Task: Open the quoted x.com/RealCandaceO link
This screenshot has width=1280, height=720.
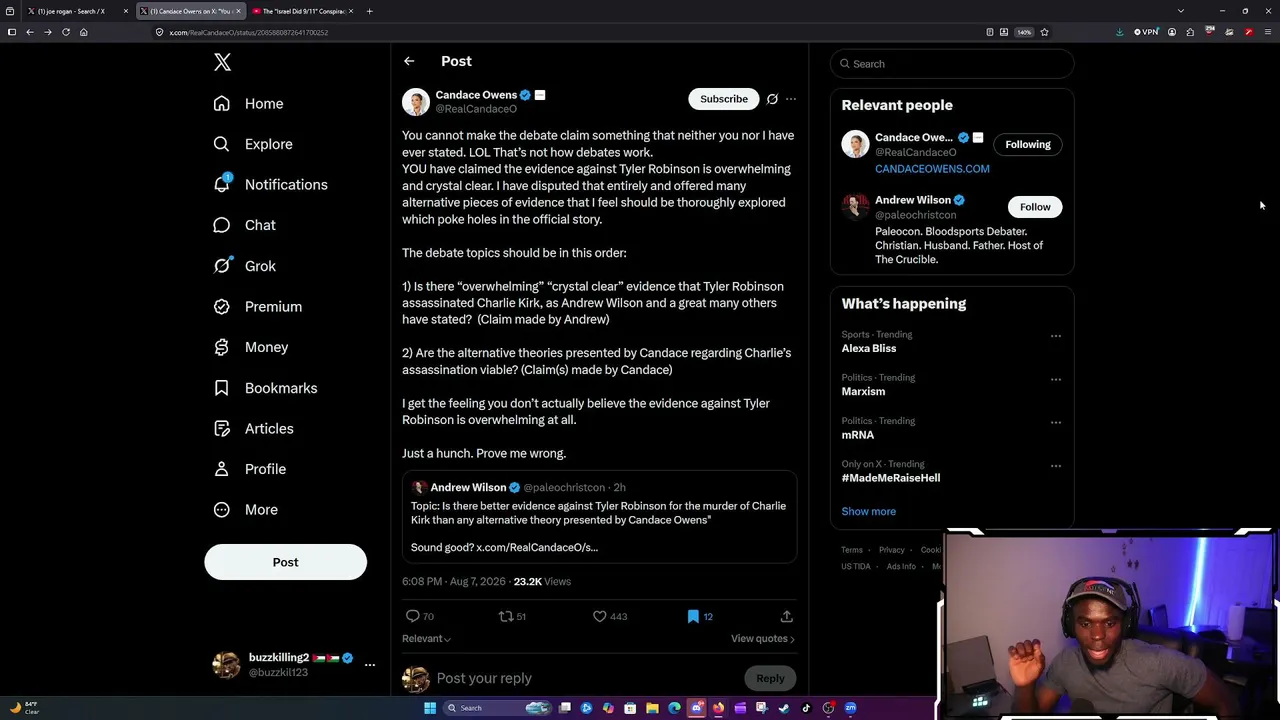Action: pyautogui.click(x=537, y=547)
